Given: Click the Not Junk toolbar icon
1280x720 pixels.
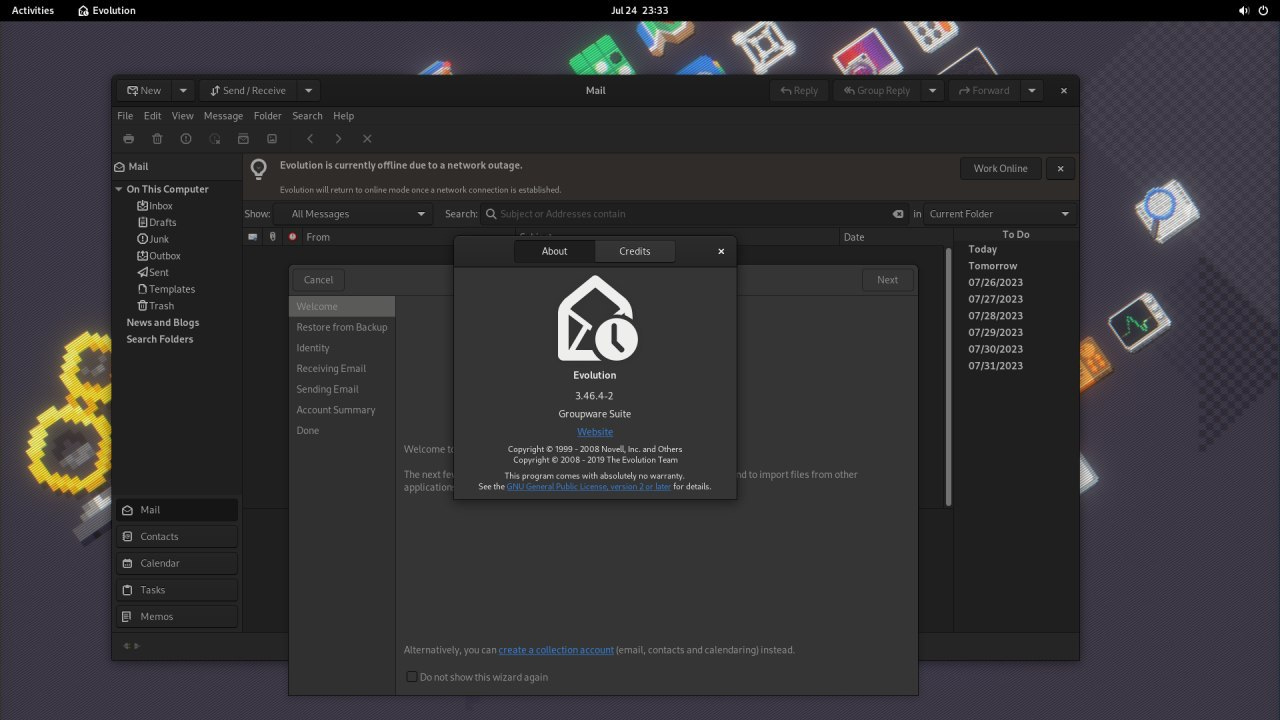Looking at the screenshot, I should pyautogui.click(x=215, y=139).
